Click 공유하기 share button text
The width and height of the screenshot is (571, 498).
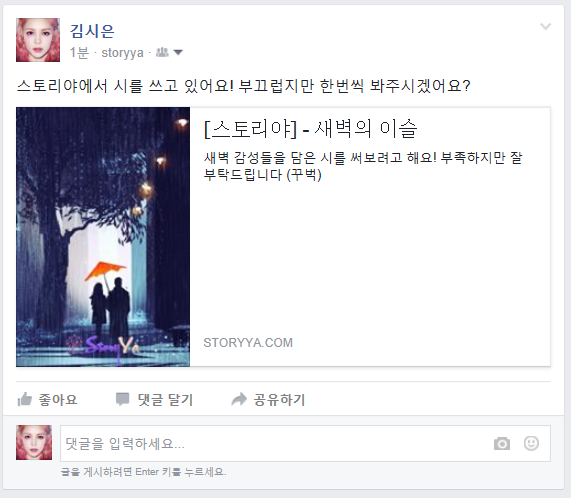[x=279, y=399]
